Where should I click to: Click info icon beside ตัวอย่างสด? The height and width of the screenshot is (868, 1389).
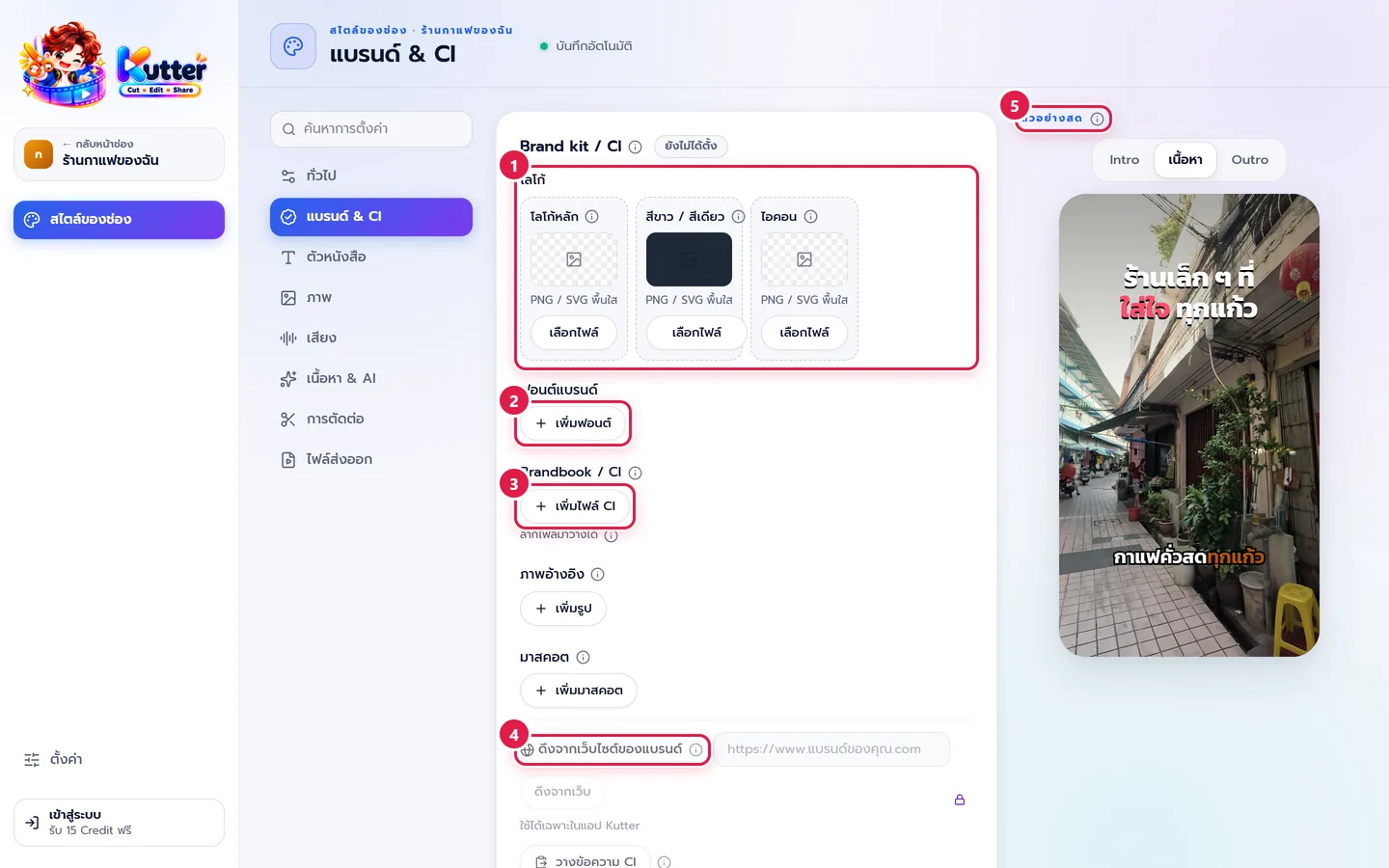(x=1097, y=119)
